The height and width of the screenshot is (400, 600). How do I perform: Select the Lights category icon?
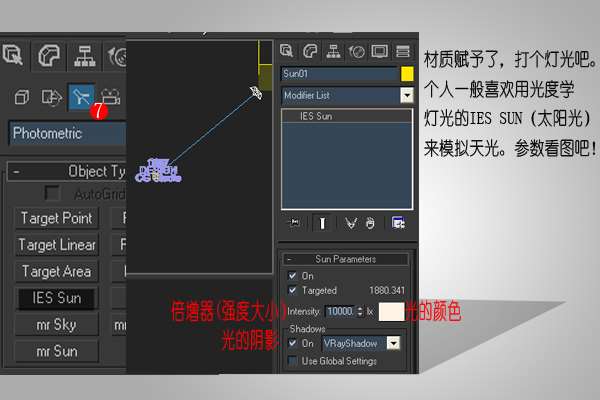click(x=81, y=97)
